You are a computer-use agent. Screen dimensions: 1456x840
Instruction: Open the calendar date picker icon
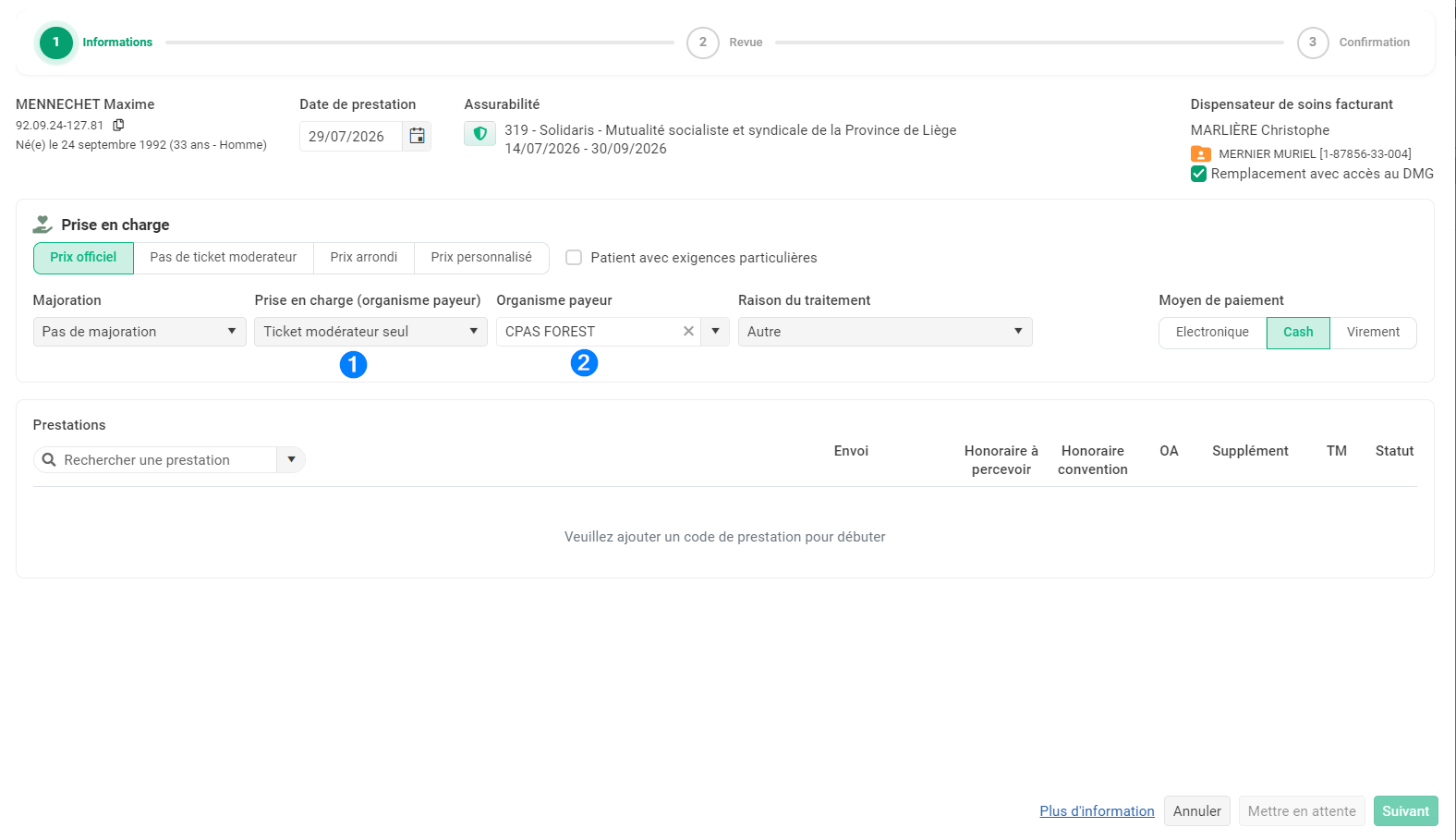418,136
